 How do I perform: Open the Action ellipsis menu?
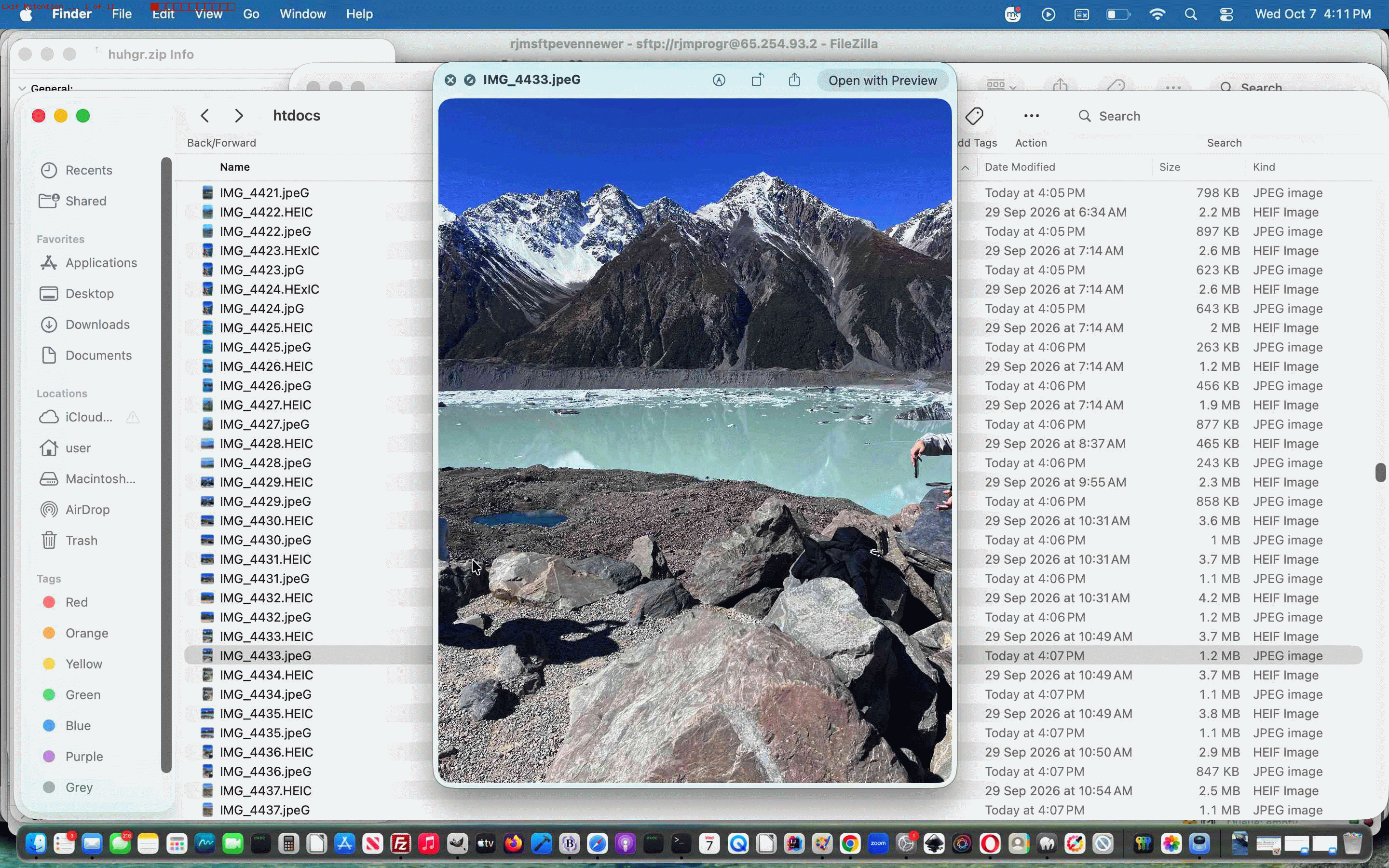click(x=1032, y=116)
